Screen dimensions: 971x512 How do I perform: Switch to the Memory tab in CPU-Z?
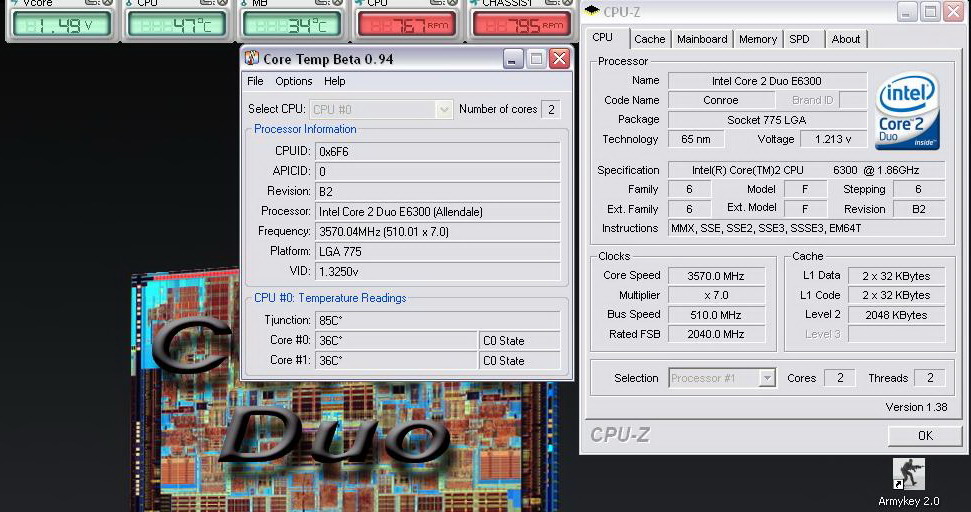[758, 39]
